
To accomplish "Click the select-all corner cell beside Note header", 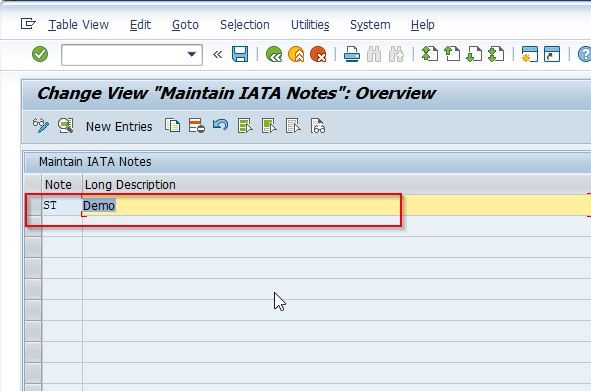I will click(33, 184).
